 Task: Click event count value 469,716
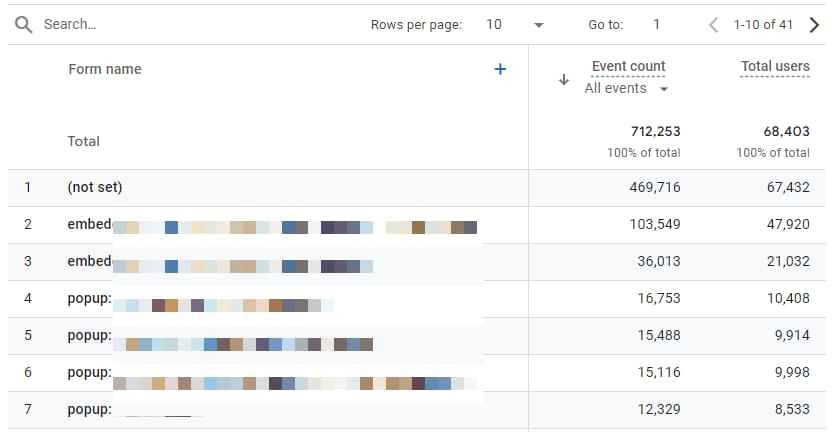pos(648,187)
